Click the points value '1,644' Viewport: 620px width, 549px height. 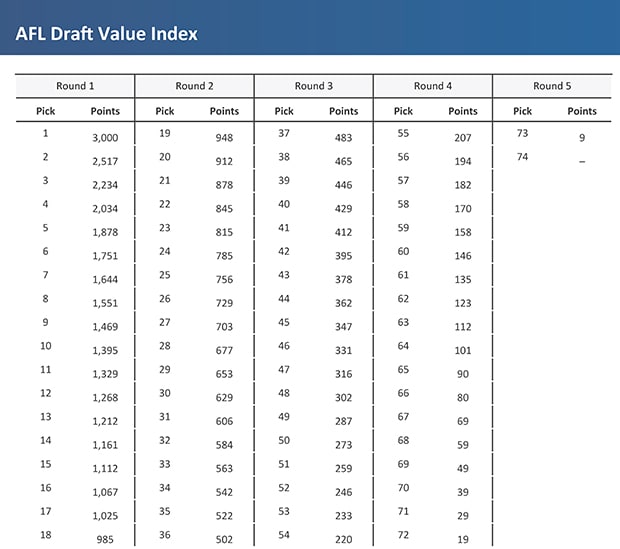coord(105,280)
